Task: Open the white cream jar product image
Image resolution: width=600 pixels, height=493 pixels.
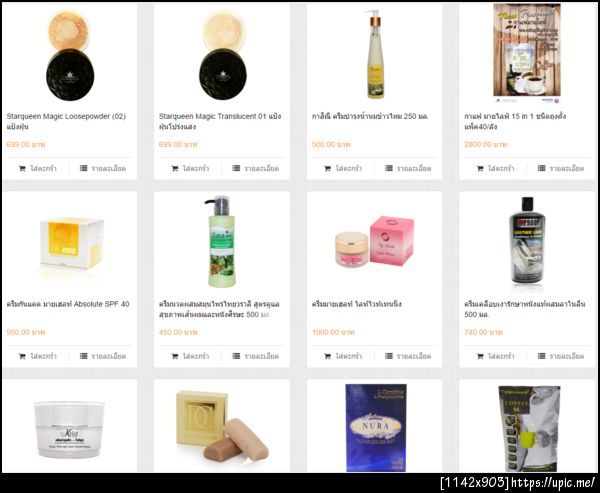Action: [x=69, y=429]
